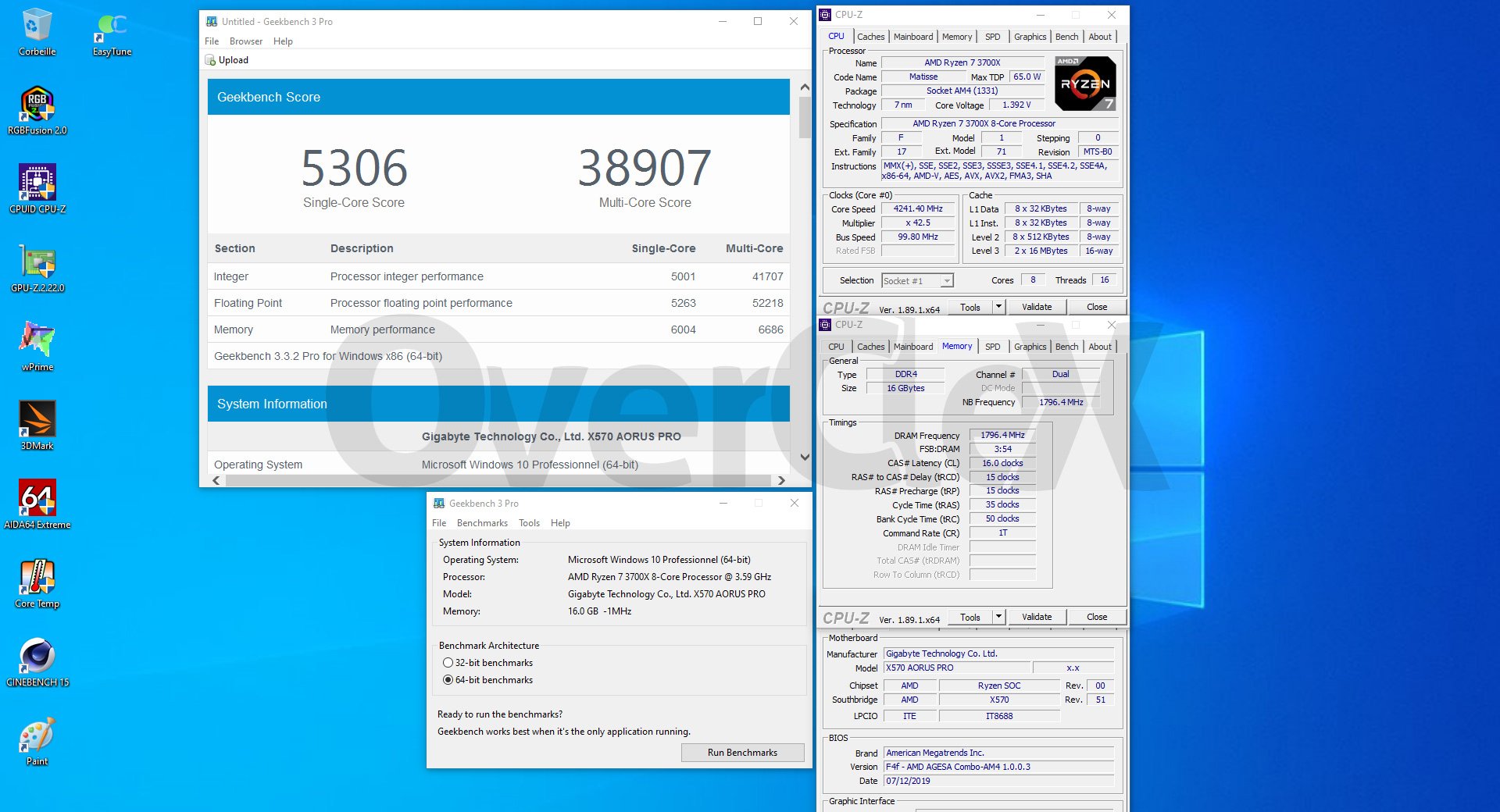Viewport: 1500px width, 812px height.
Task: Open Tools dropdown arrow in Memory CPU-Z window
Action: pyautogui.click(x=998, y=617)
